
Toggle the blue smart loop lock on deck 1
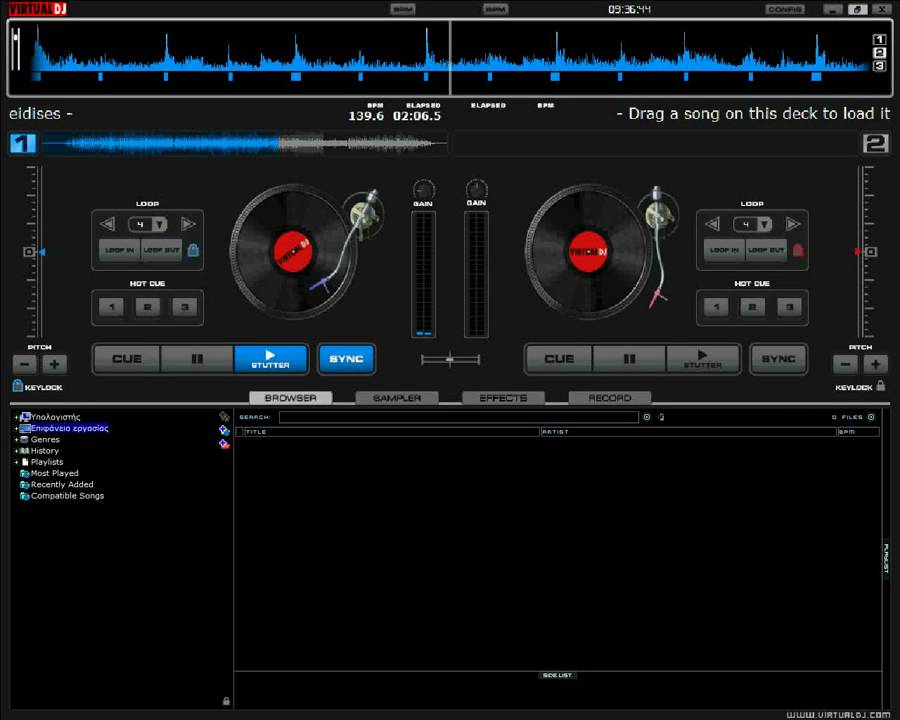point(193,250)
